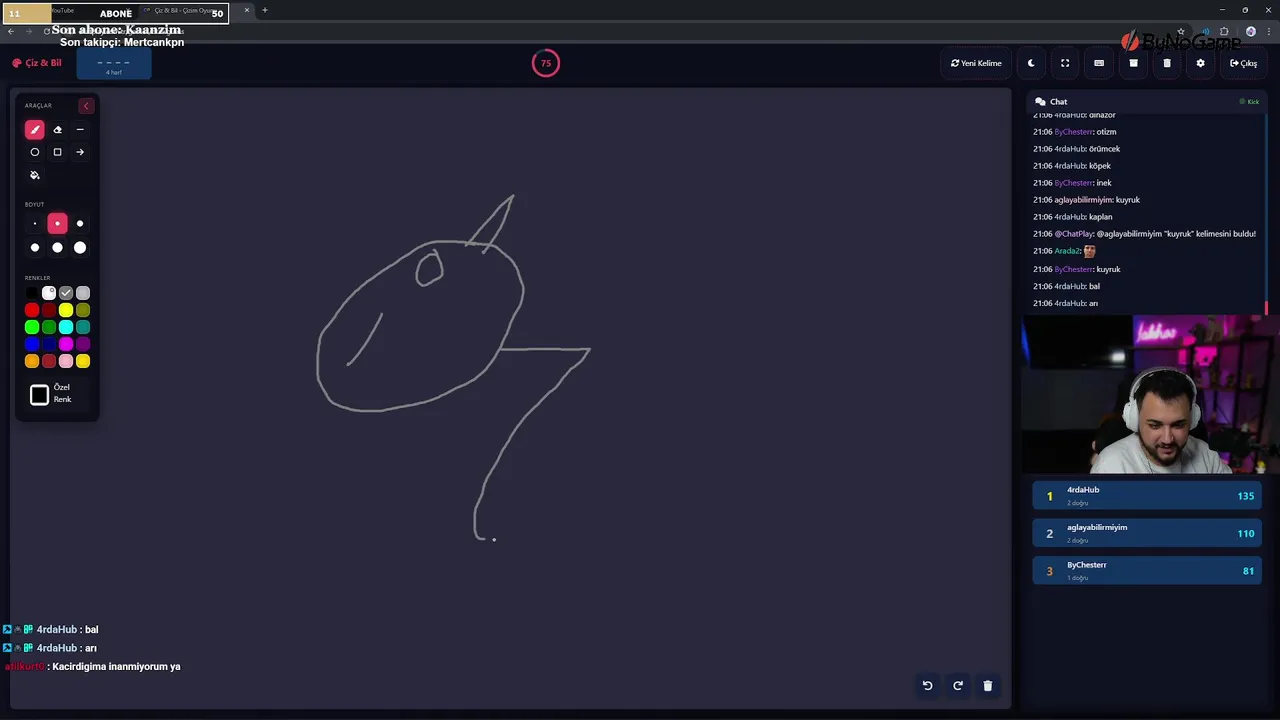Open the keyboard icon button
The width and height of the screenshot is (1280, 720).
1099,63
